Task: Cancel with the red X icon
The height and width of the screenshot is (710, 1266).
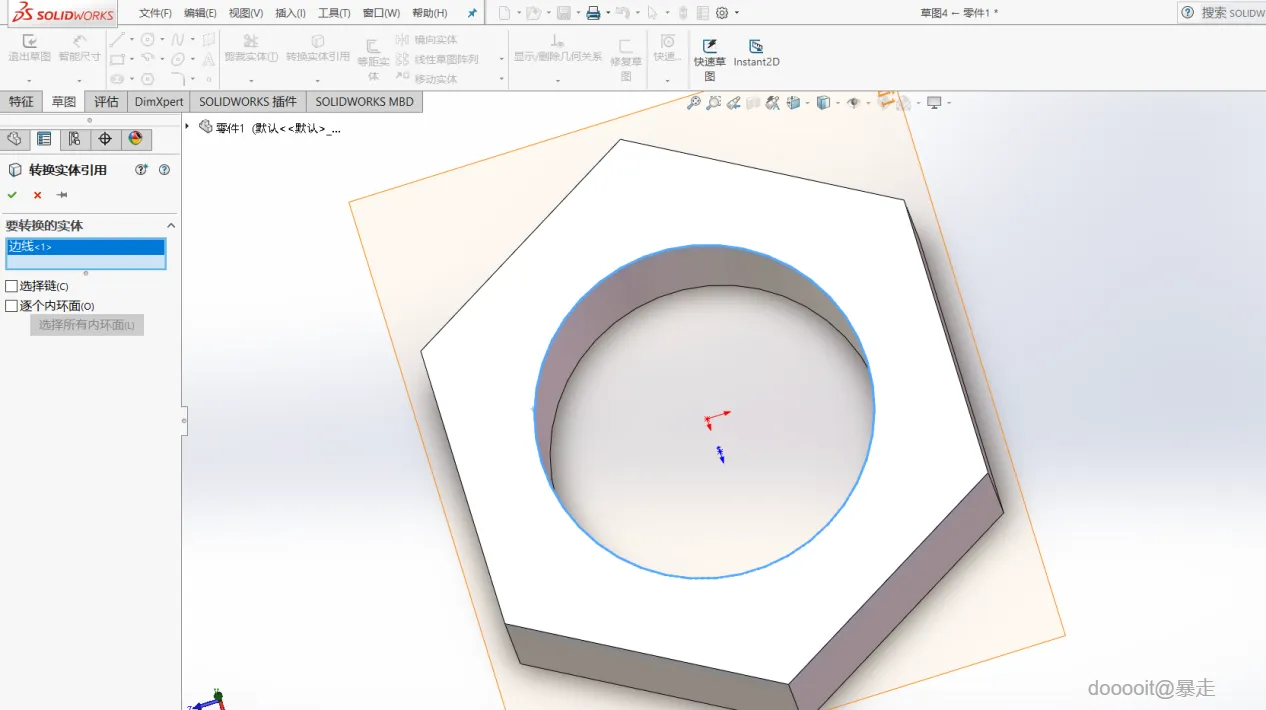Action: (37, 195)
